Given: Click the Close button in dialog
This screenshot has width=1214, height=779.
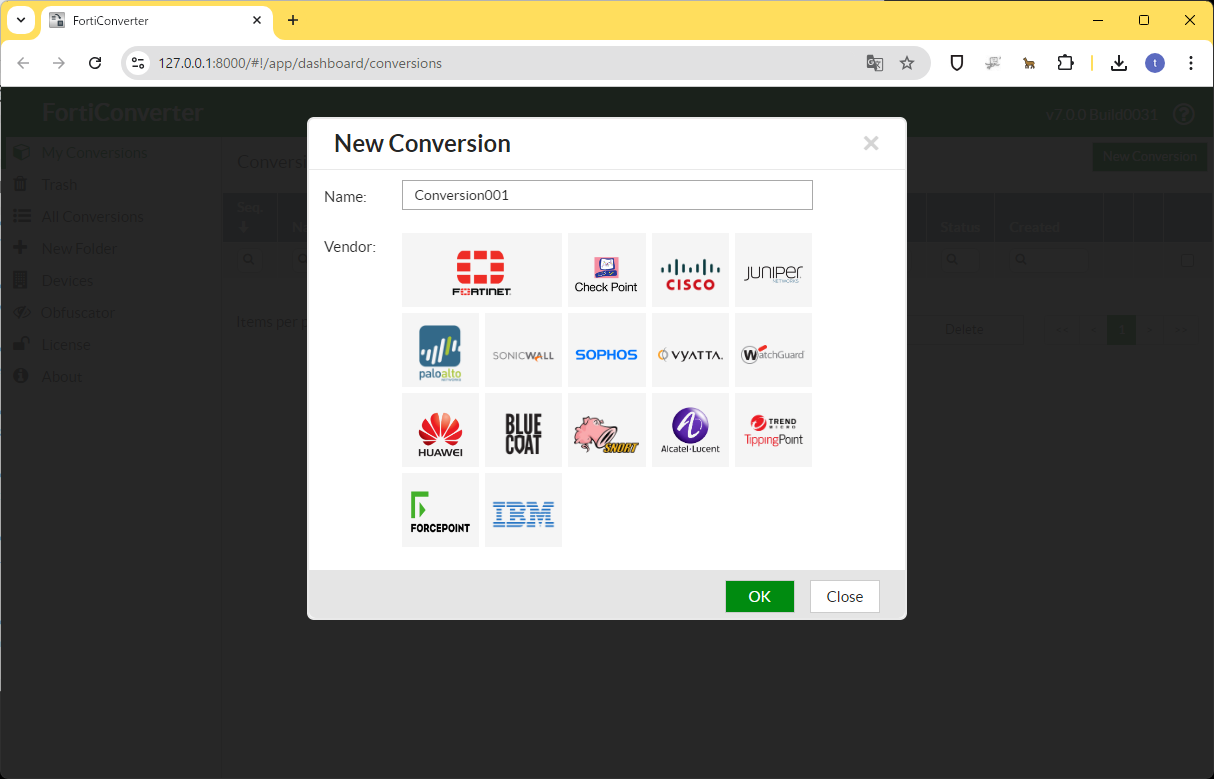Looking at the screenshot, I should pos(844,596).
